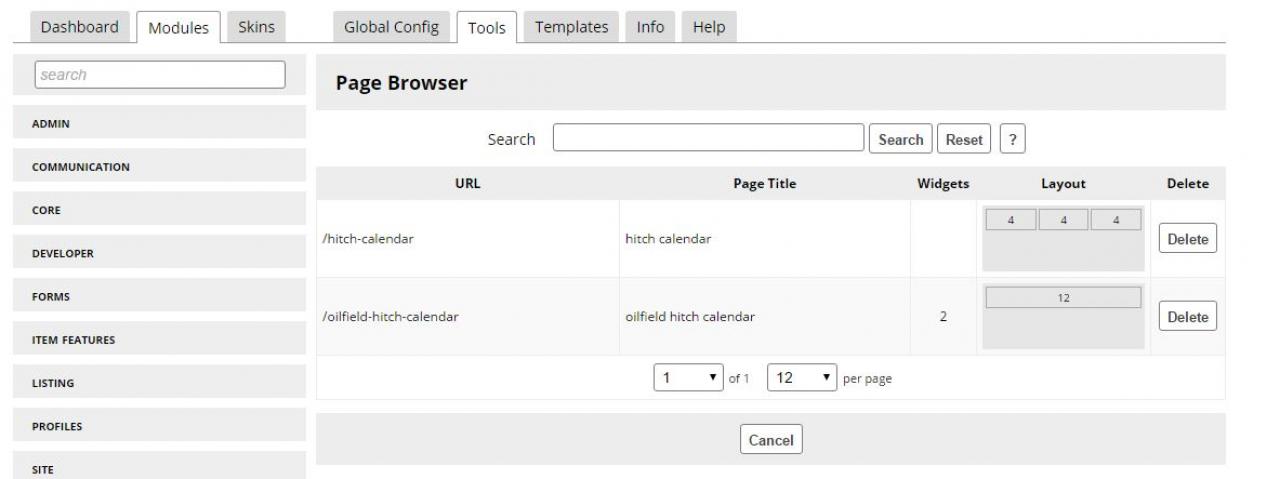This screenshot has width=1280, height=479.
Task: Expand the COMMUNICATION module category
Action: 160,167
